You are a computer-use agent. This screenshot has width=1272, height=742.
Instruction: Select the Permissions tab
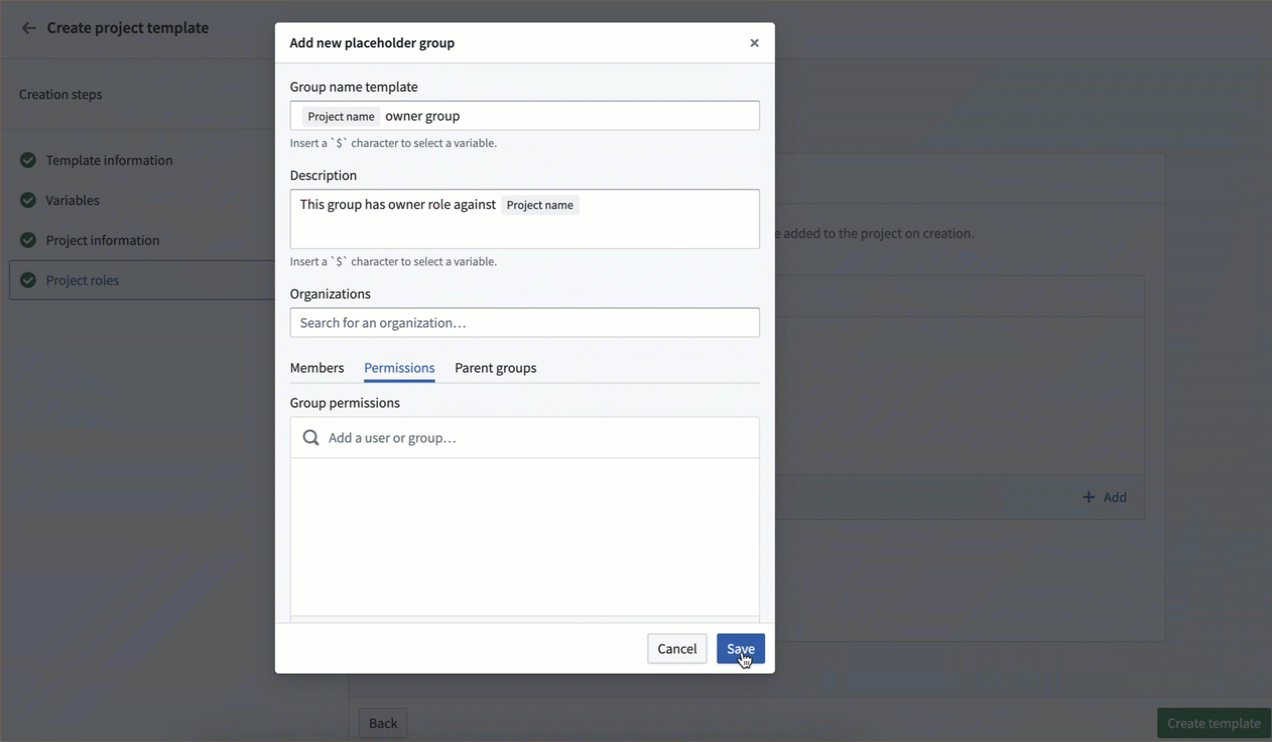pos(399,368)
